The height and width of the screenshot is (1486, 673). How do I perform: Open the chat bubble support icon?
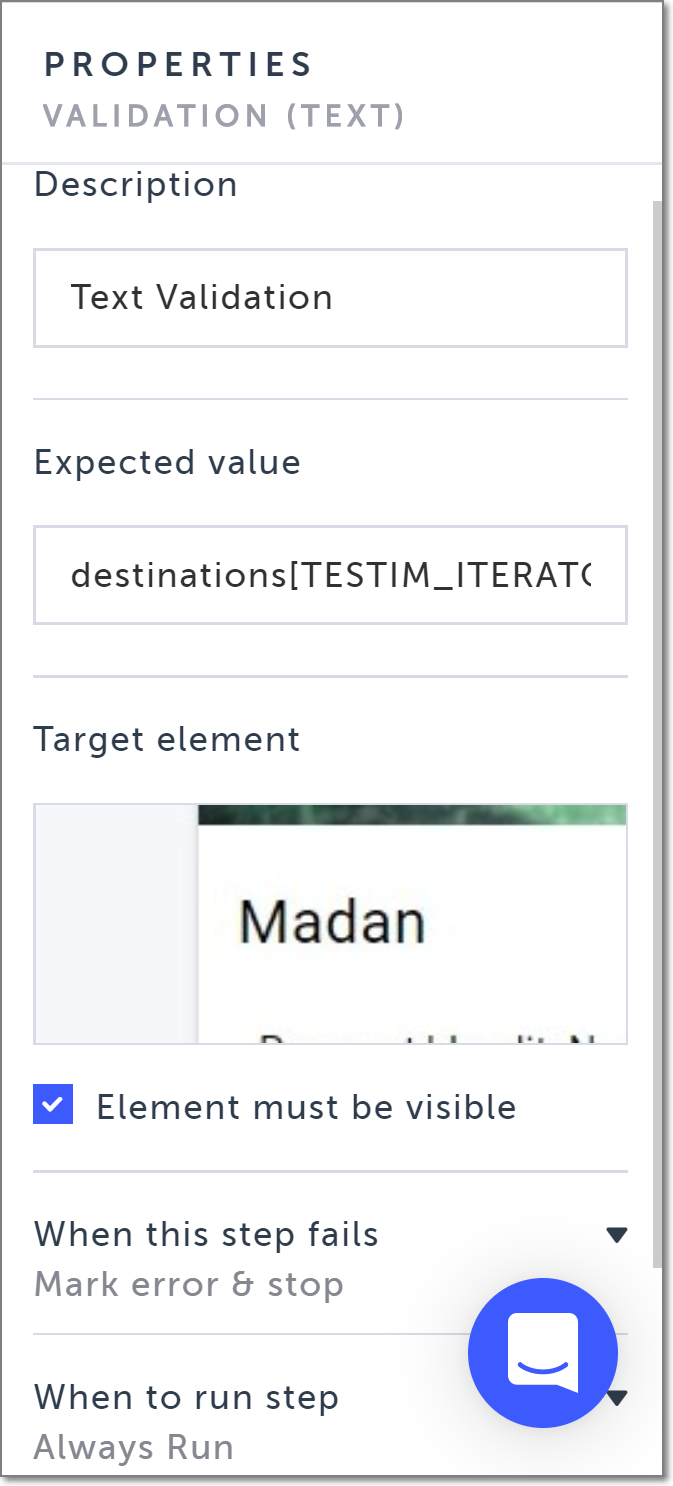click(x=543, y=1352)
